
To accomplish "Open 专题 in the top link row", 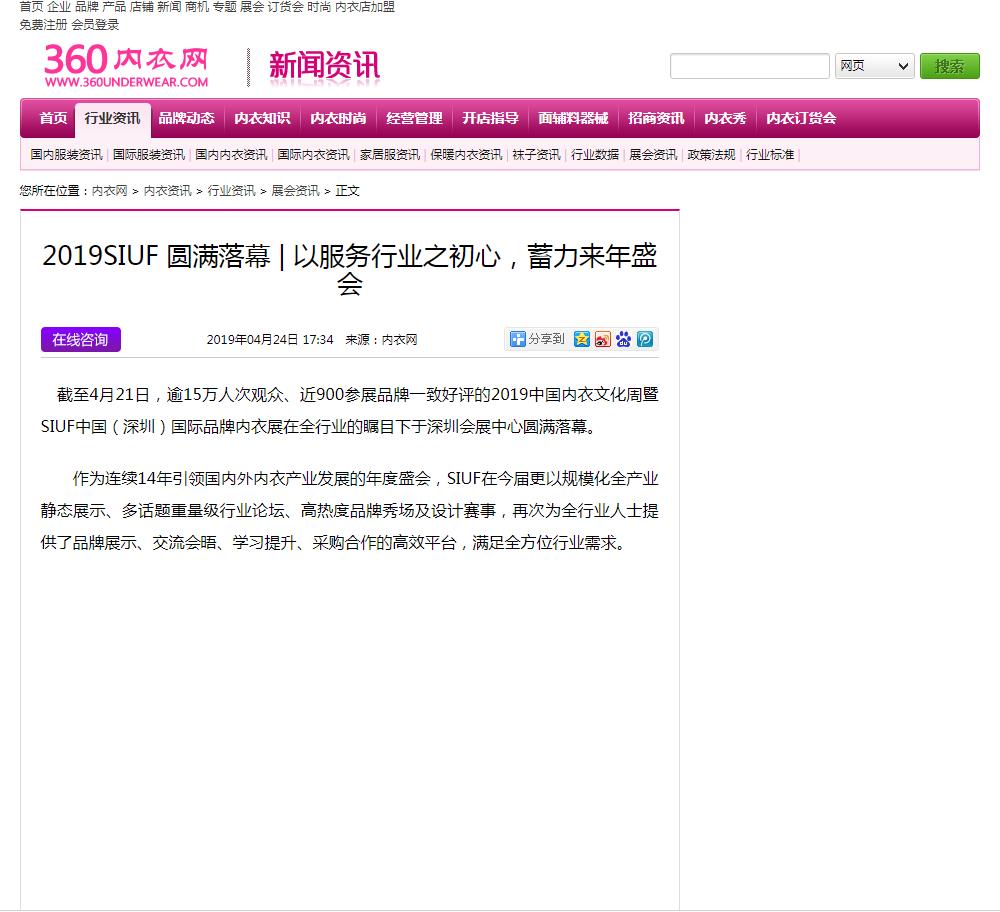I will pos(224,7).
